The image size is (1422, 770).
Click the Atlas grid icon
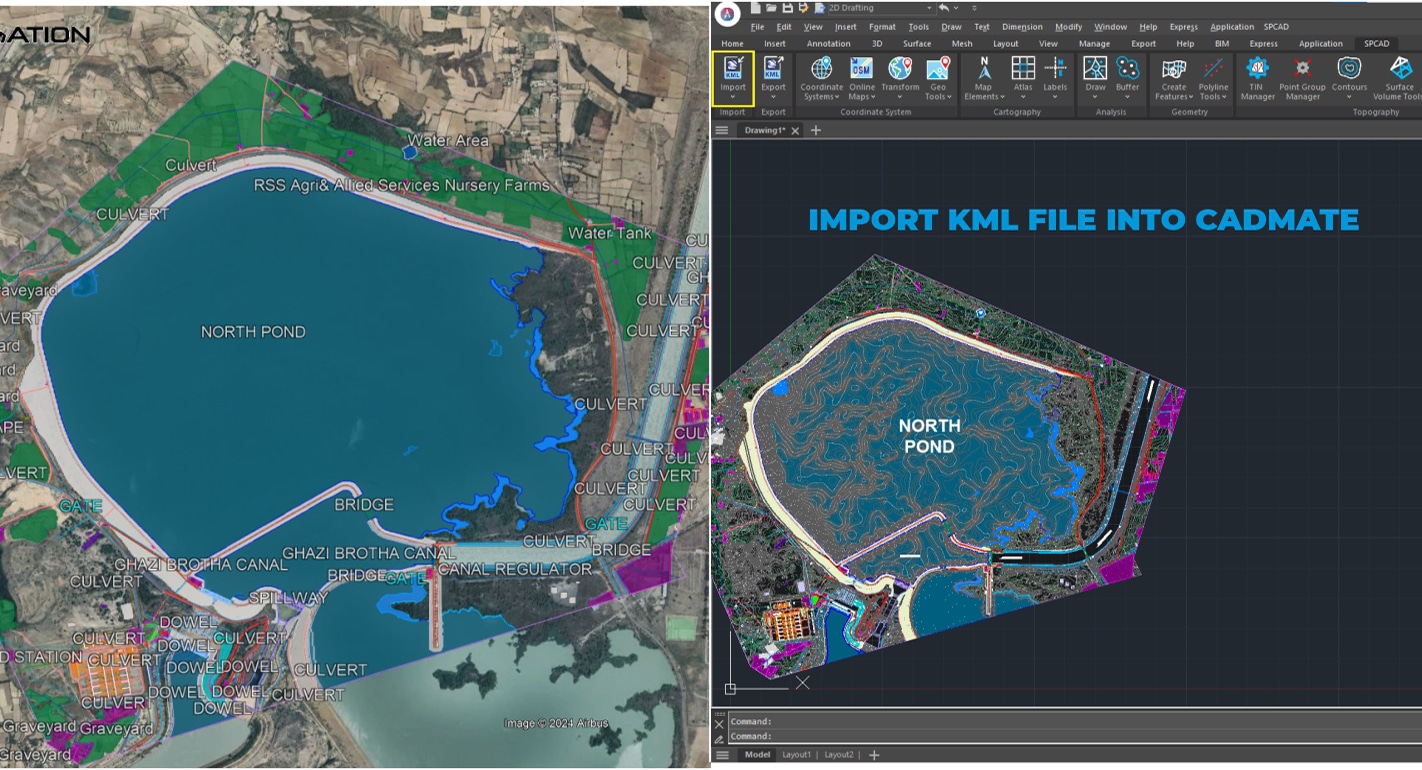[1023, 69]
